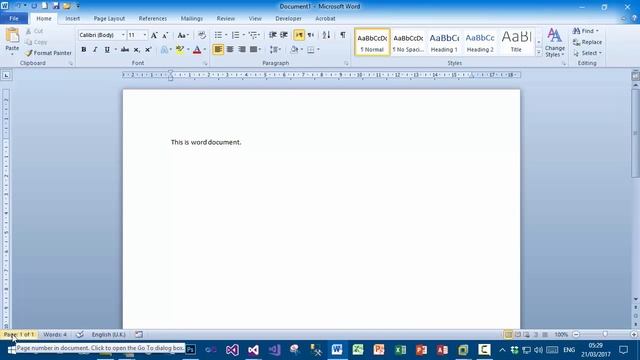
Task: Open Excel from the taskbar
Action: (400, 350)
